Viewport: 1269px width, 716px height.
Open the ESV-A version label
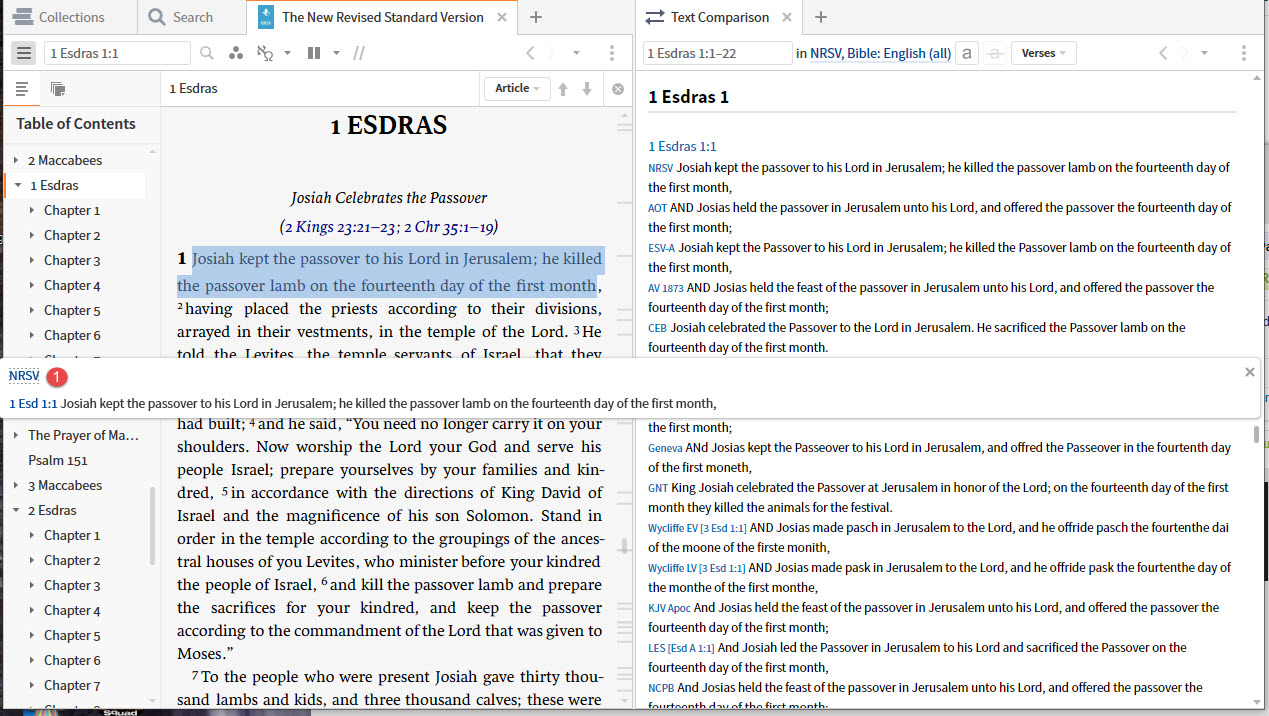[661, 248]
